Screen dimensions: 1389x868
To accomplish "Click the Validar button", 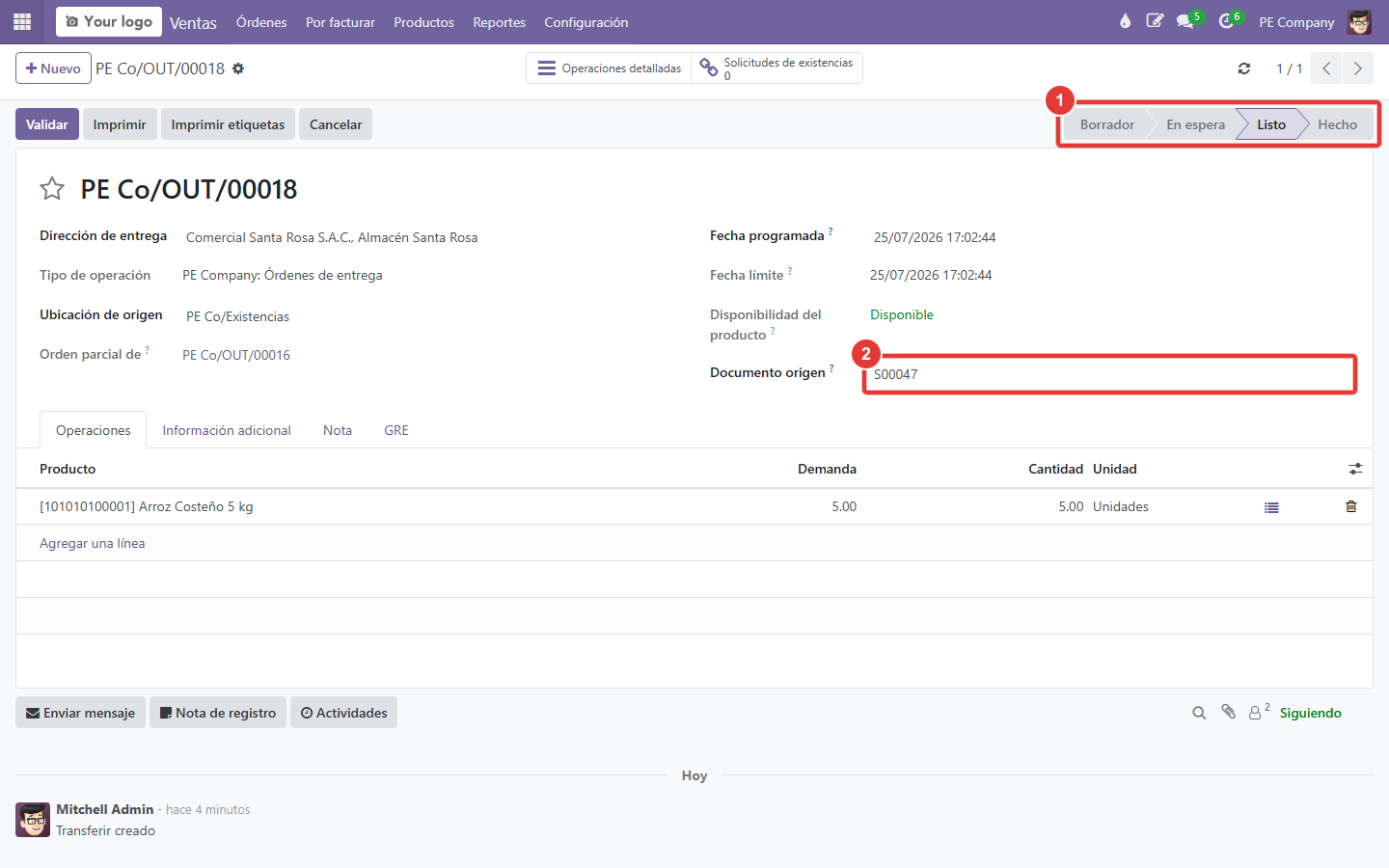I will (47, 124).
